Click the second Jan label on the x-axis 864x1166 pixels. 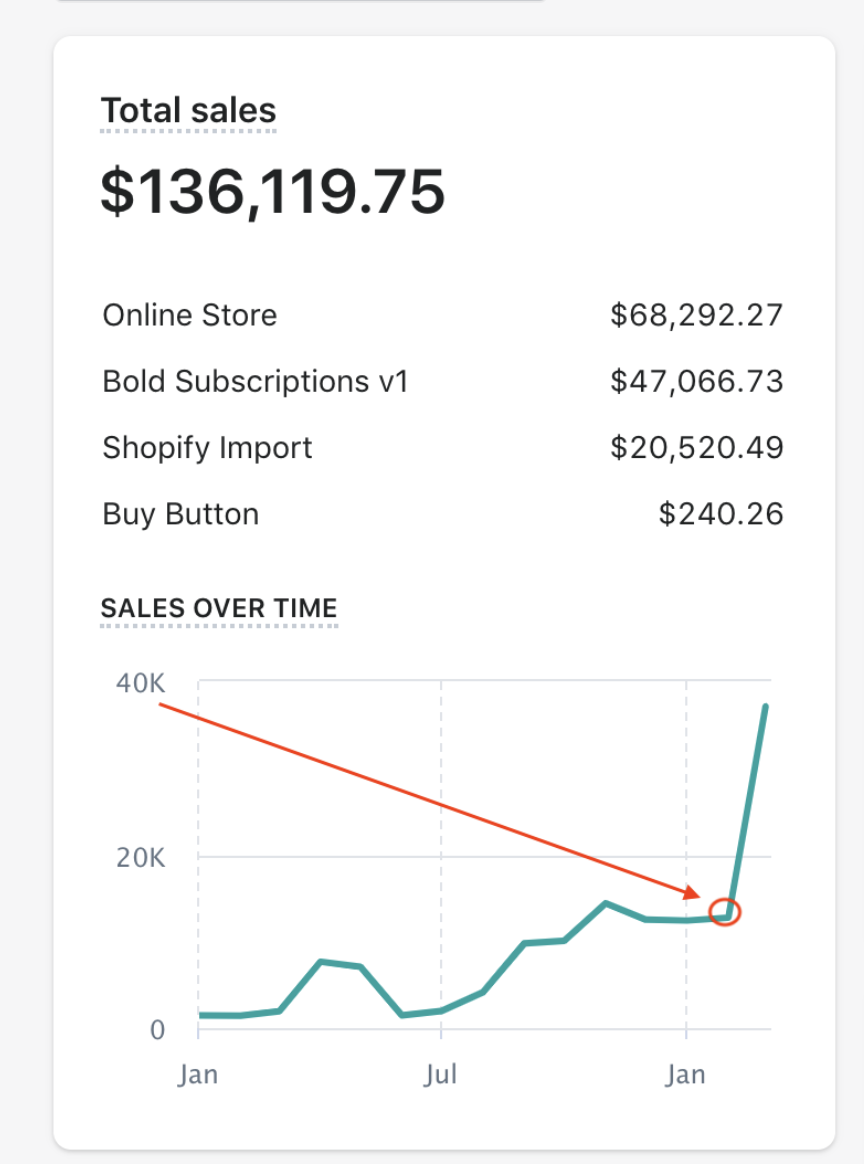click(685, 1073)
